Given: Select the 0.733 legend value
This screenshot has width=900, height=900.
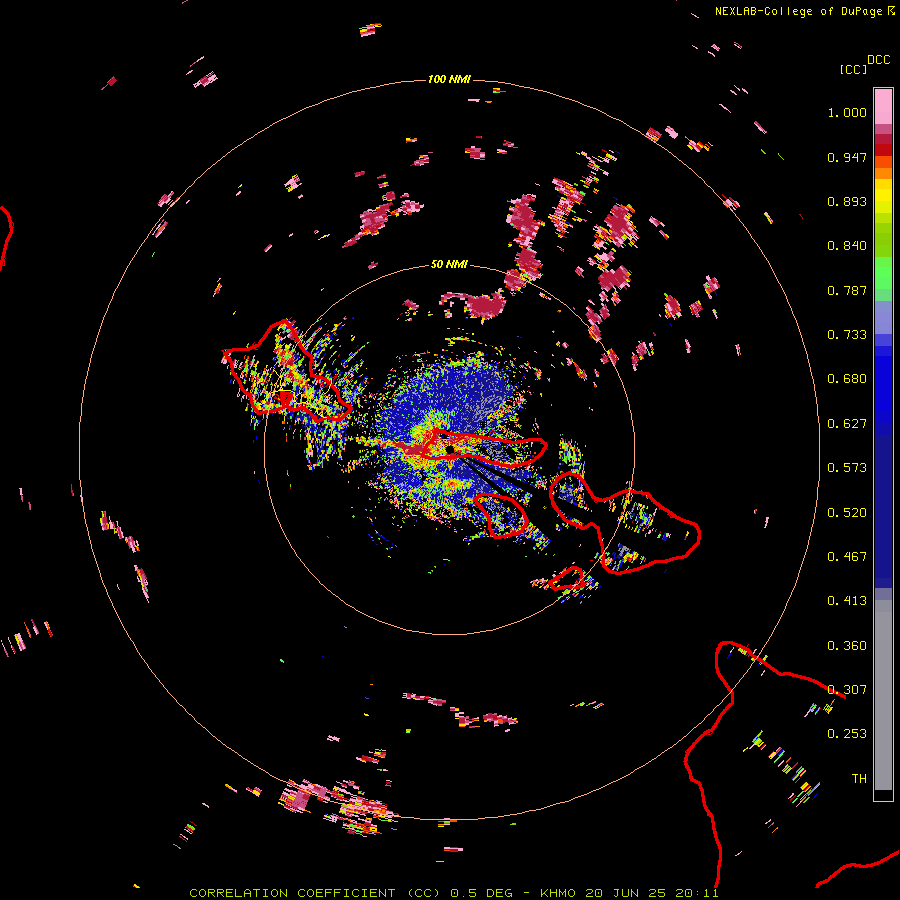Looking at the screenshot, I should click(847, 335).
